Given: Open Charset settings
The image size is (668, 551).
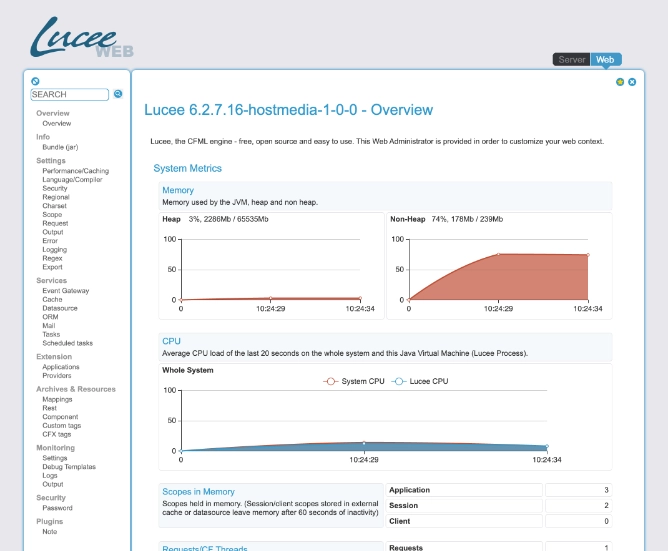Looking at the screenshot, I should coord(54,206).
